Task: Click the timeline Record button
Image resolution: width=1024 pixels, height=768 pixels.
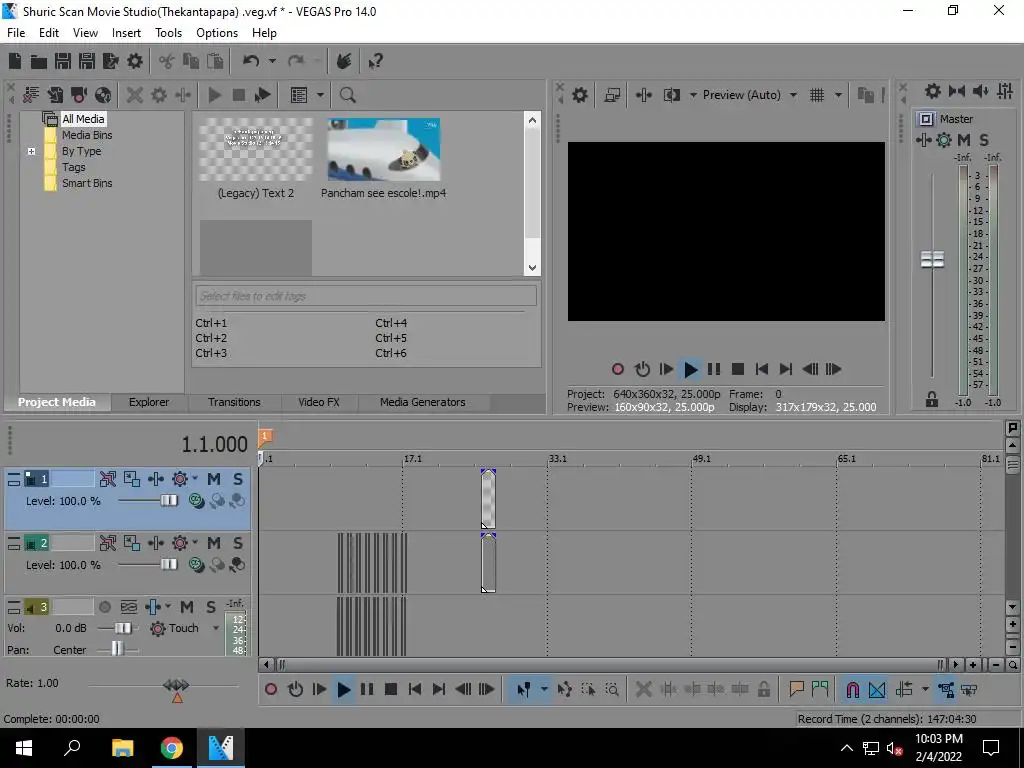Action: pyautogui.click(x=271, y=689)
